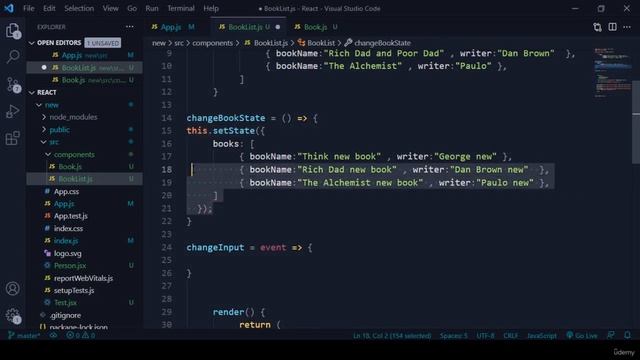This screenshot has height=360, width=640.
Task: Open the Explorer activity bar icon
Action: 13,30
